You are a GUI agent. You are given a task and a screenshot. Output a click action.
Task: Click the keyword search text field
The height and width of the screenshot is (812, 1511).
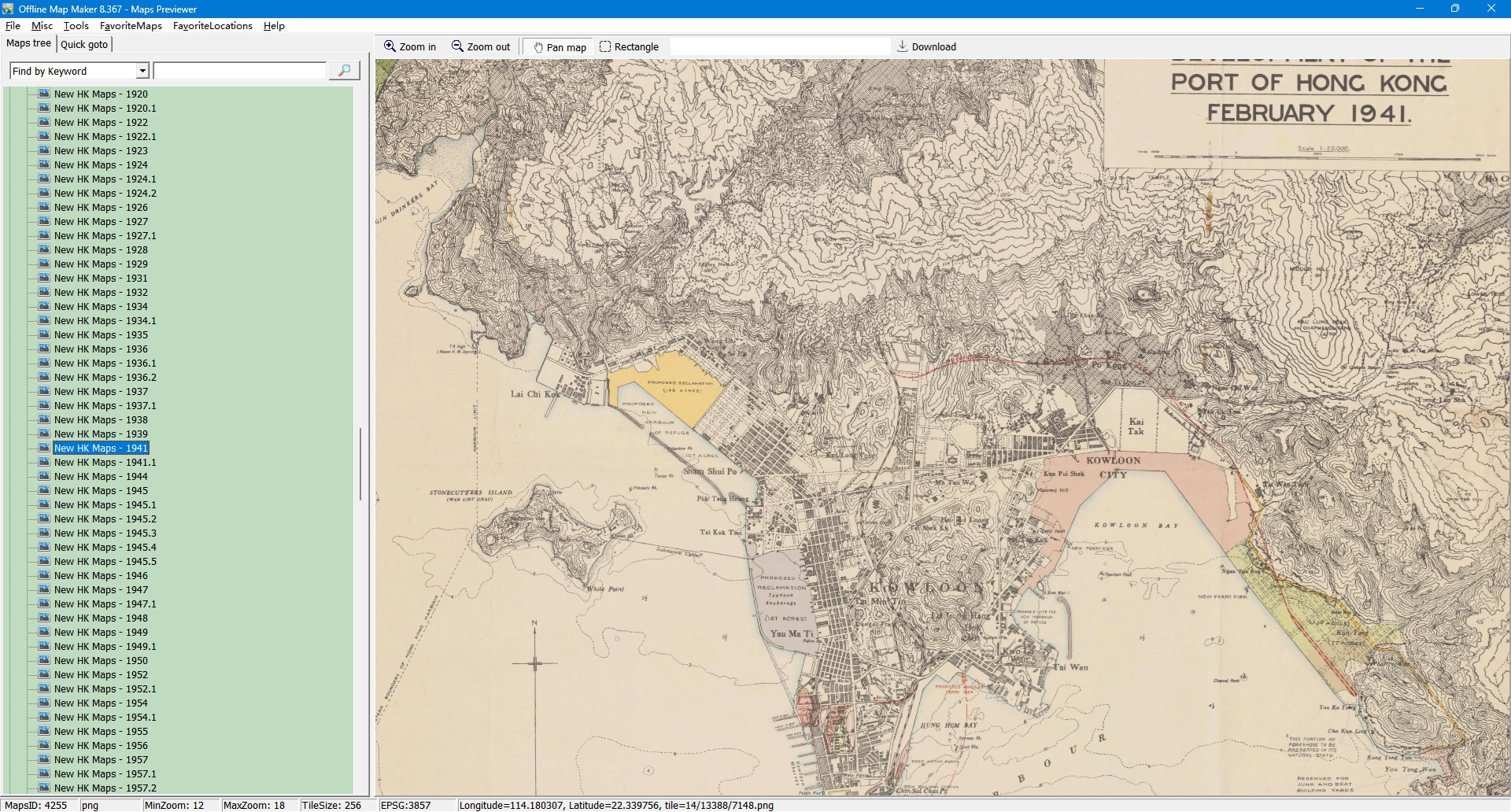(240, 71)
